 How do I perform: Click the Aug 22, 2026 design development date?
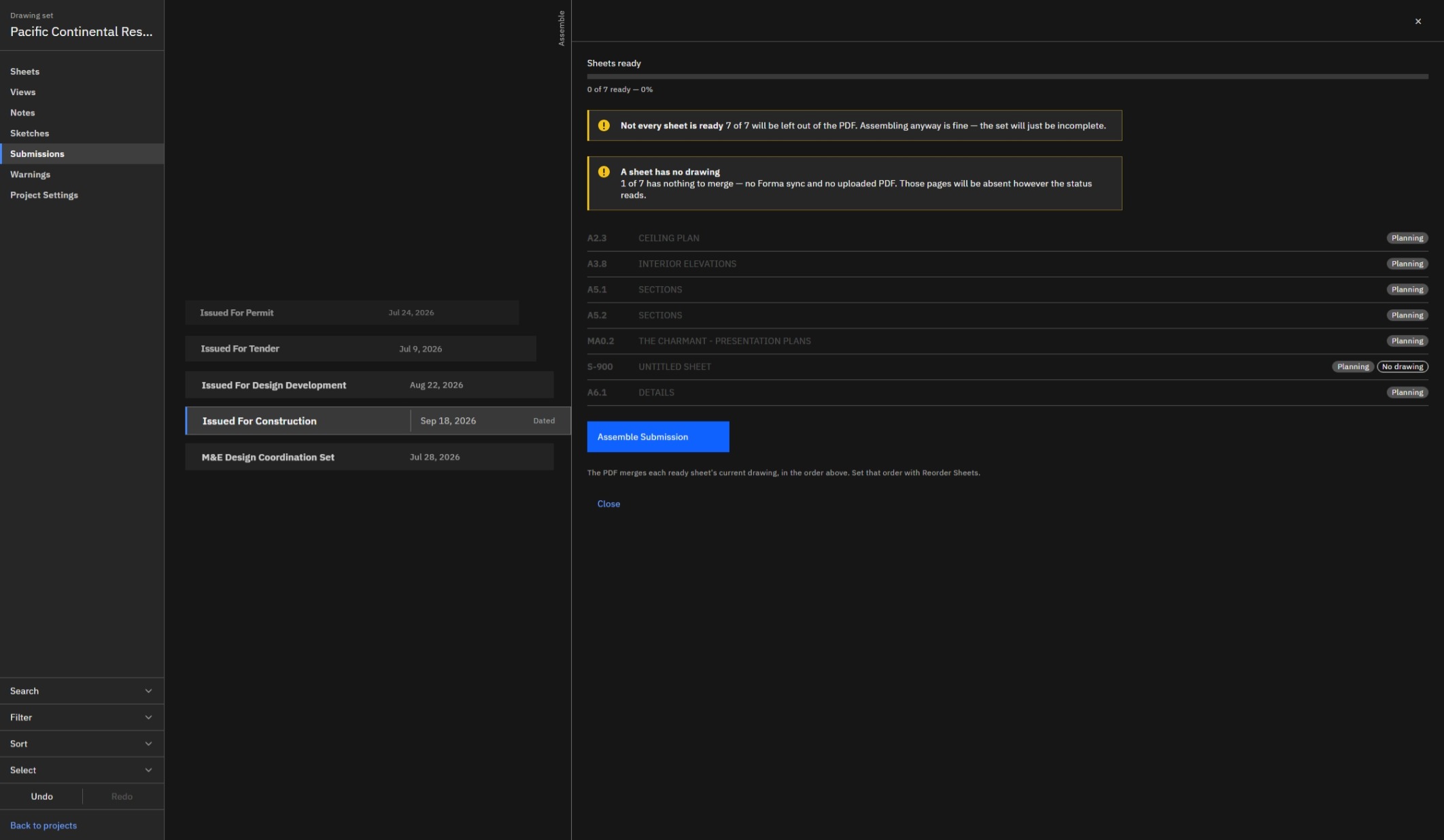[x=436, y=385]
